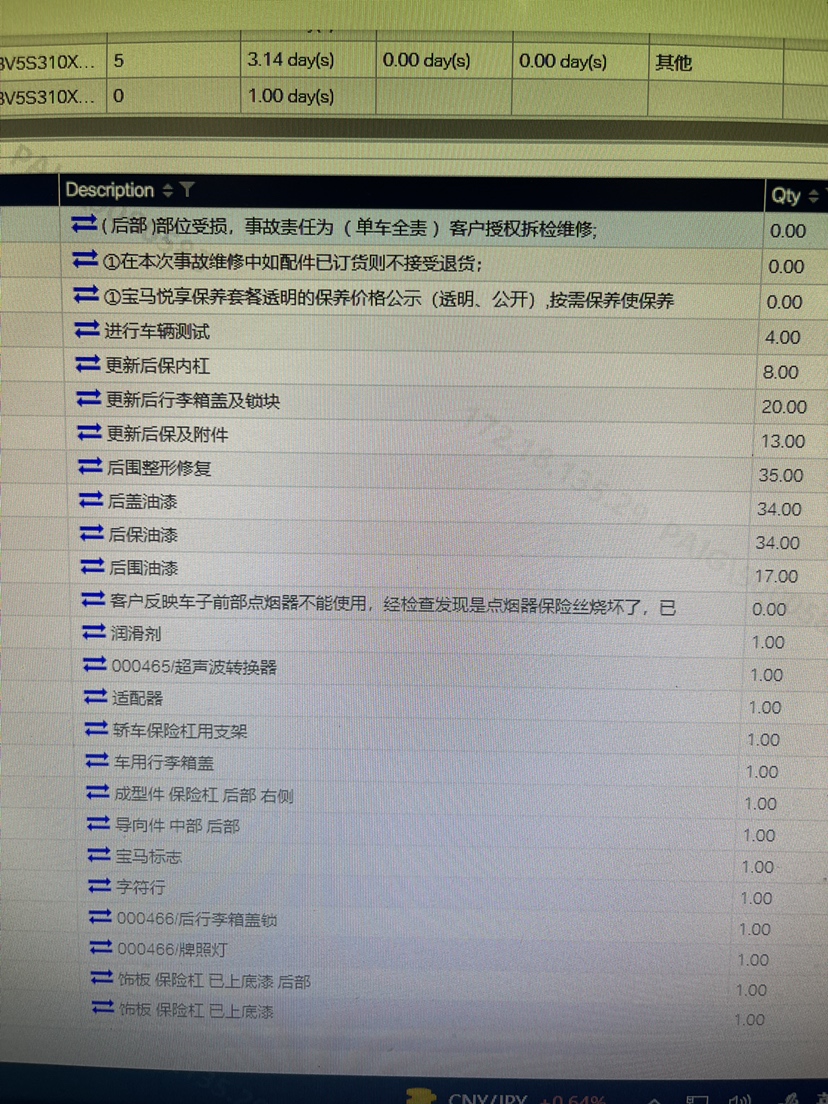This screenshot has height=1104, width=828.
Task: Click swap icon for 000466/牌照灯 row
Action: (x=101, y=948)
